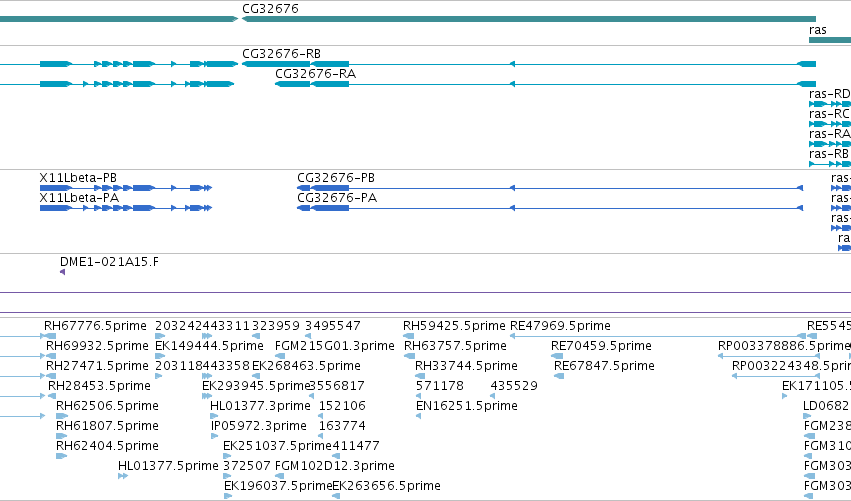Click feature 3556817
The height and width of the screenshot is (501, 851).
pyautogui.click(x=336, y=386)
